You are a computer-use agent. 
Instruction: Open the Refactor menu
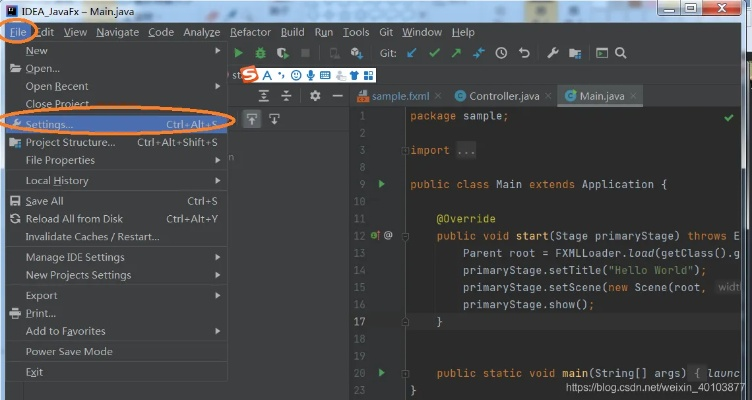coord(250,32)
